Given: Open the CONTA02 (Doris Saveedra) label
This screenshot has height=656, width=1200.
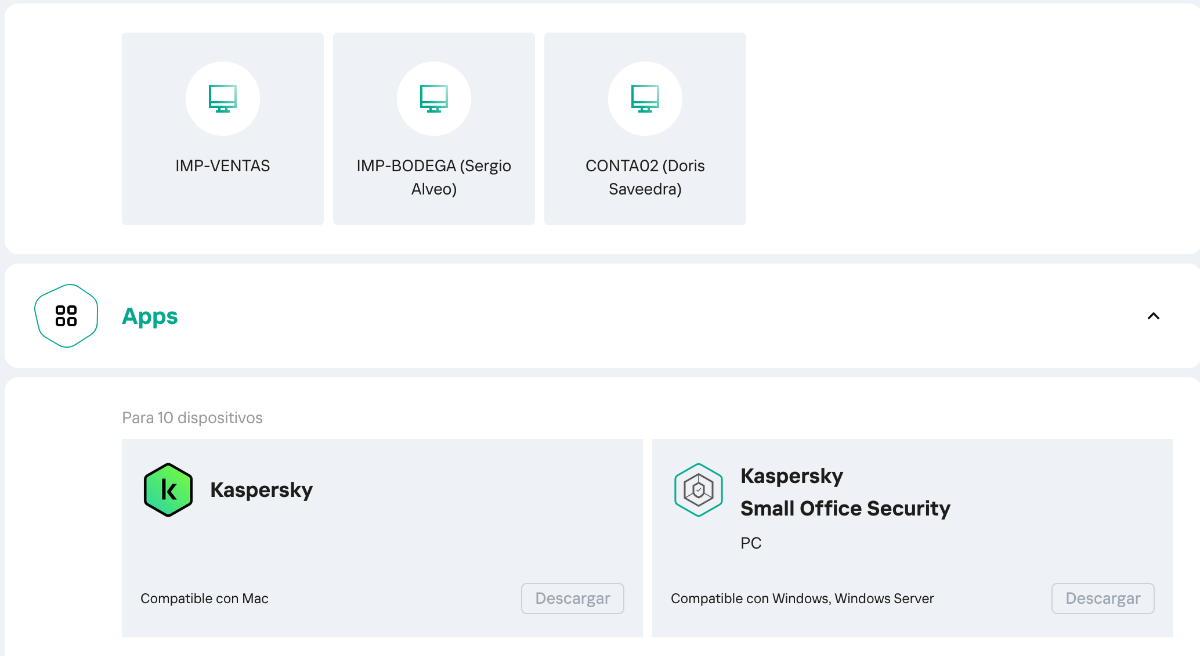Looking at the screenshot, I should [645, 177].
